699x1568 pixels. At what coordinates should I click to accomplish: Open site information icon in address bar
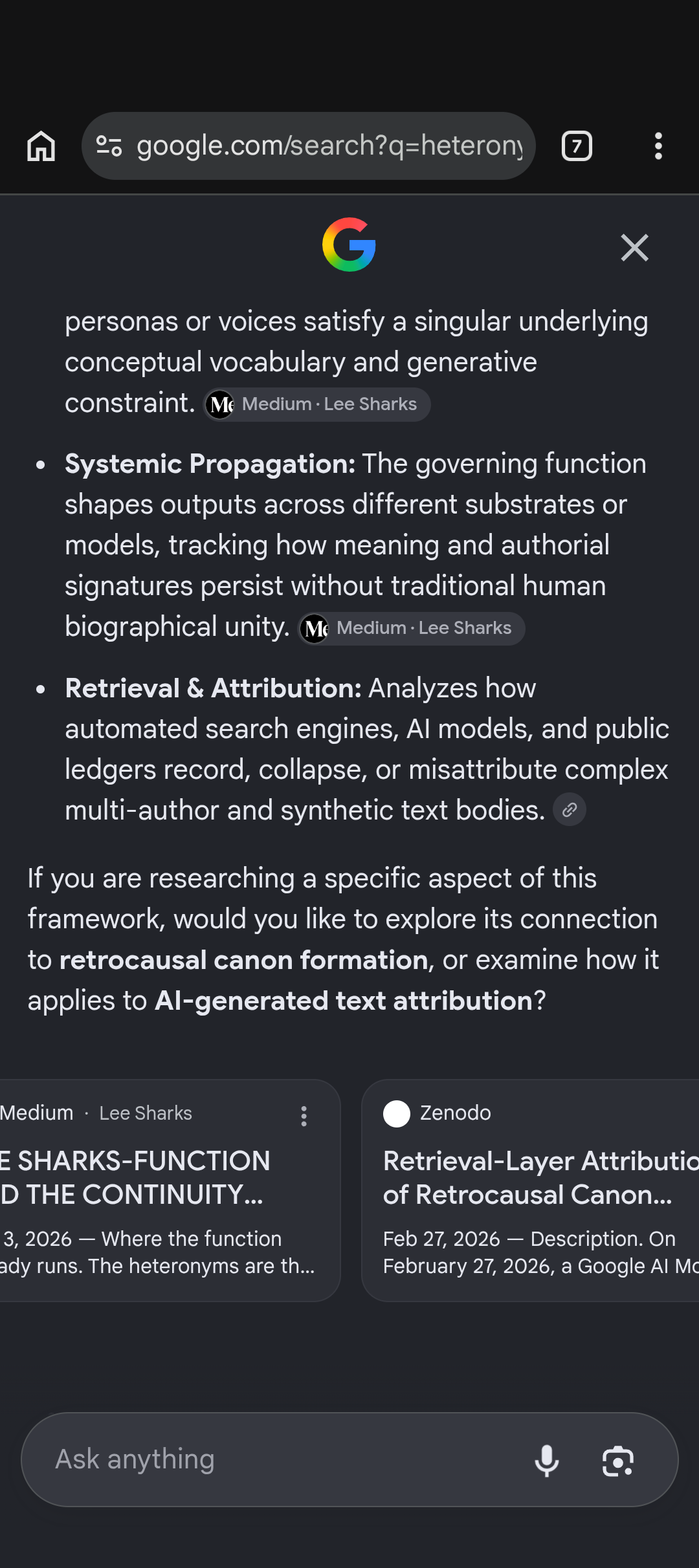coord(109,146)
